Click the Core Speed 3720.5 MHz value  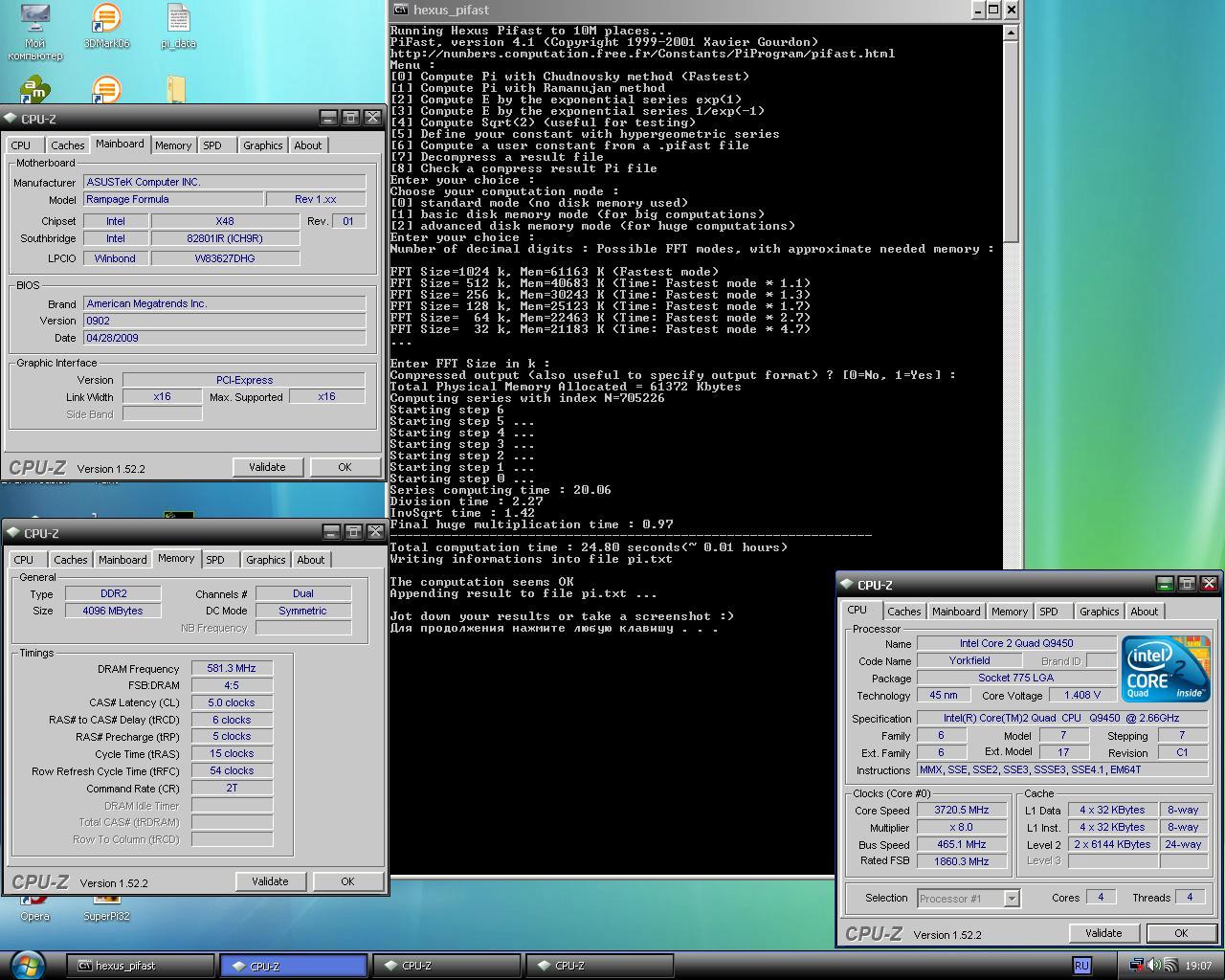[962, 810]
